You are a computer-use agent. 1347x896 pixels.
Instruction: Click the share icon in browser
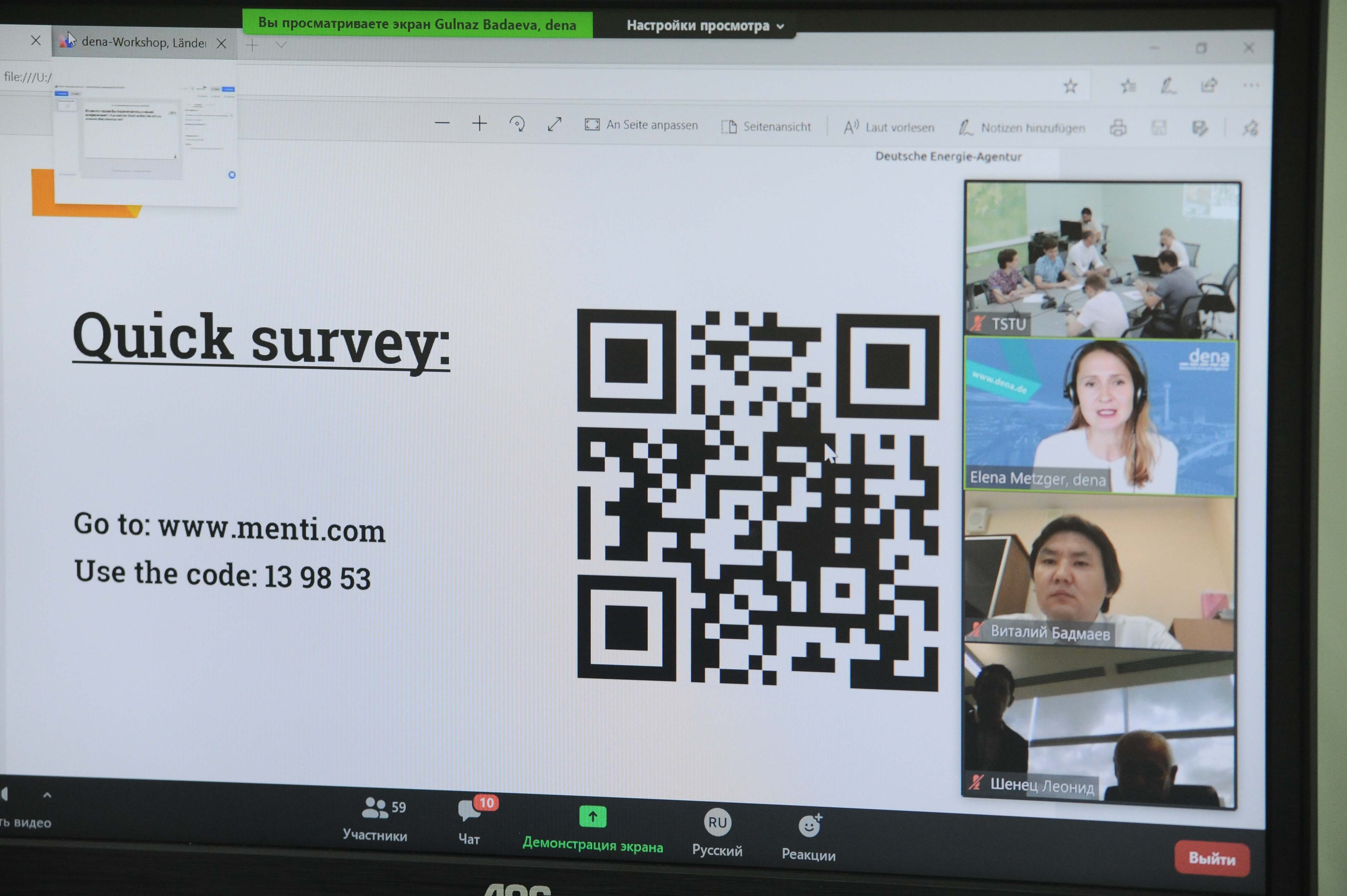(x=1209, y=86)
